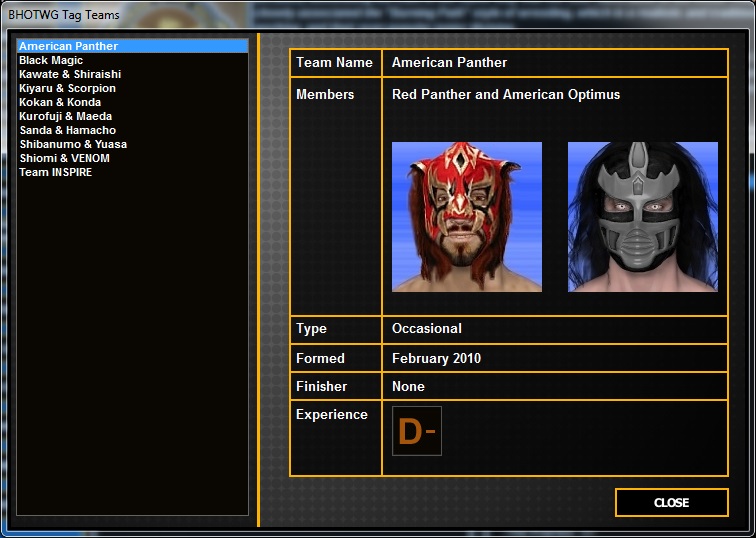Viewport: 756px width, 538px height.
Task: Click the D- experience grade icon
Action: (417, 431)
